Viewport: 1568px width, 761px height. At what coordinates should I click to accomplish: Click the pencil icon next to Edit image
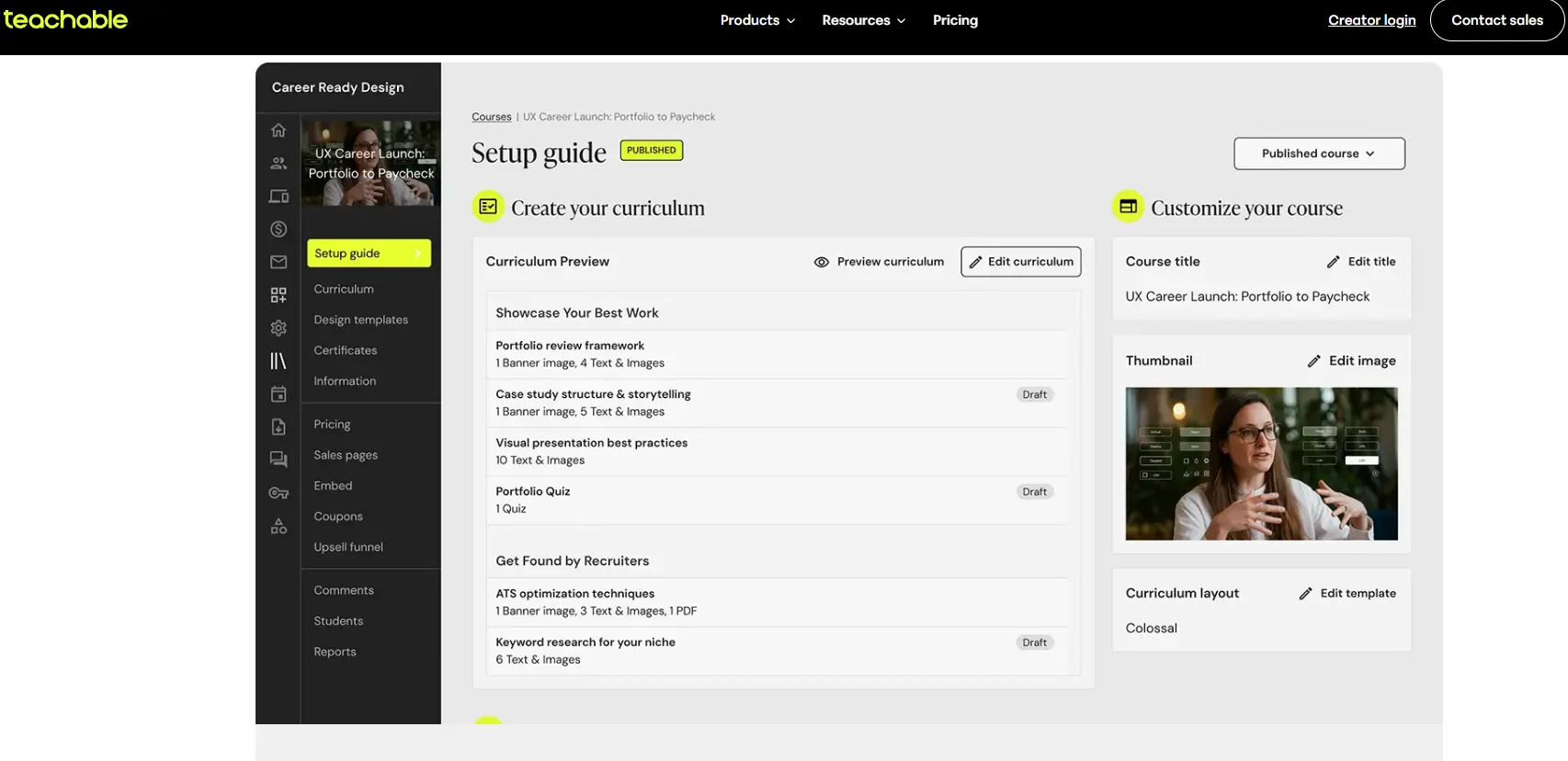[1314, 361]
